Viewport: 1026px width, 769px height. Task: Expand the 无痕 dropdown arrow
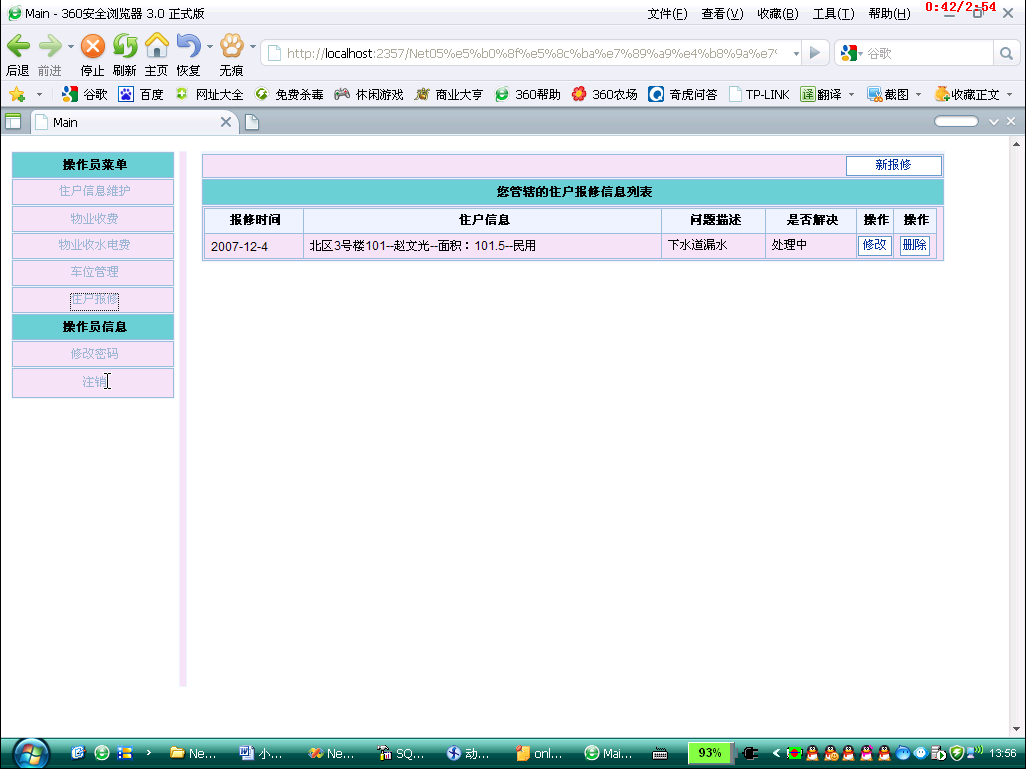click(x=253, y=46)
